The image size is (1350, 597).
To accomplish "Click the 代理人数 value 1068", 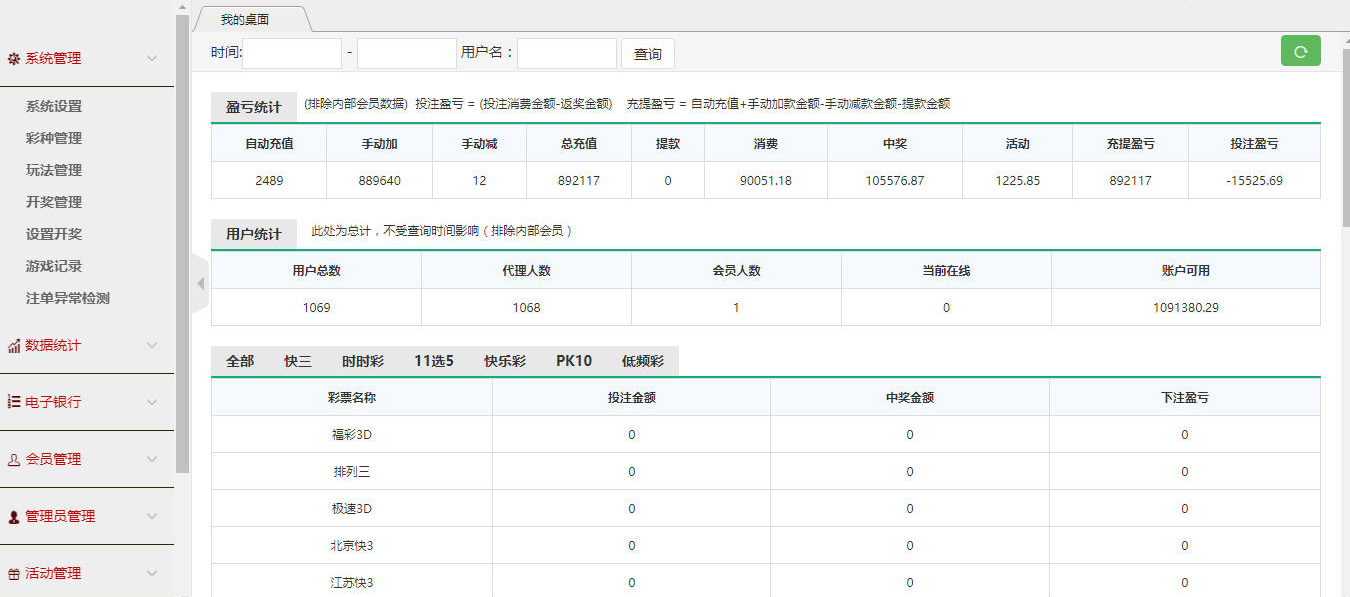I will [526, 308].
